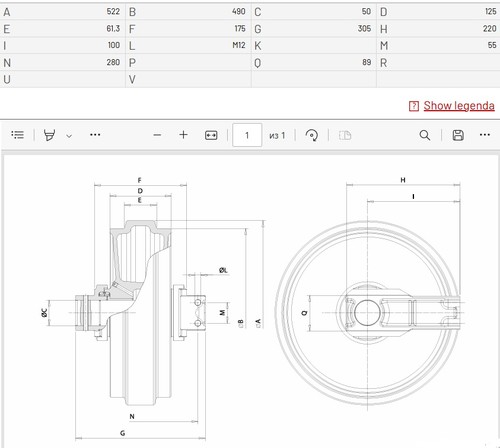Select the value 305 for dimension G
The image size is (500, 448).
[364, 29]
